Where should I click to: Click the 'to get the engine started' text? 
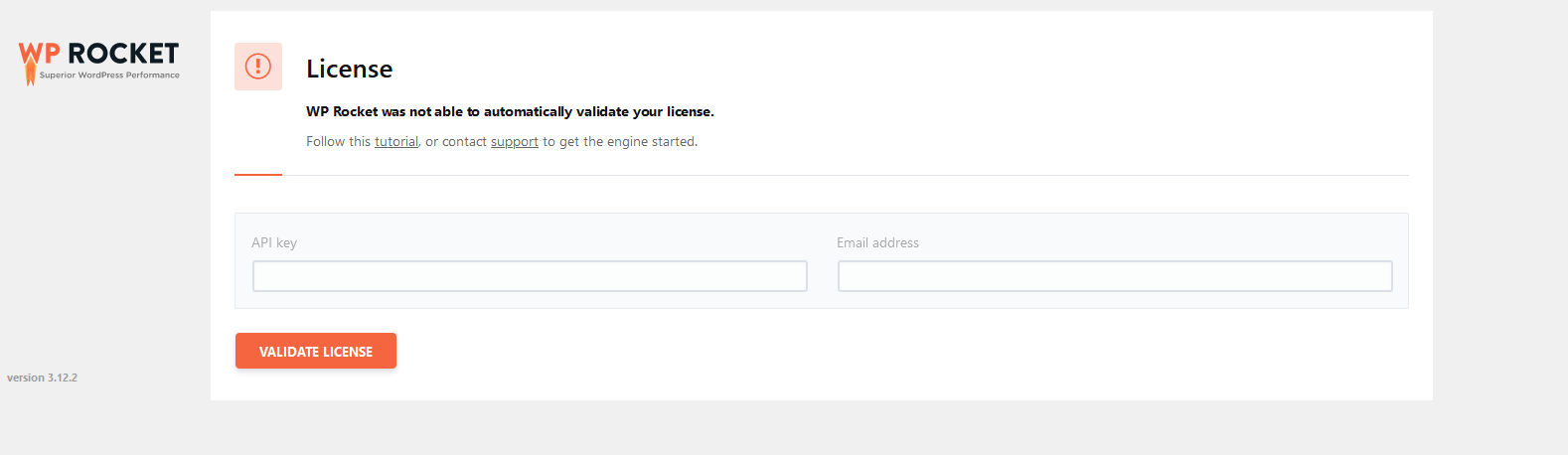coord(620,142)
